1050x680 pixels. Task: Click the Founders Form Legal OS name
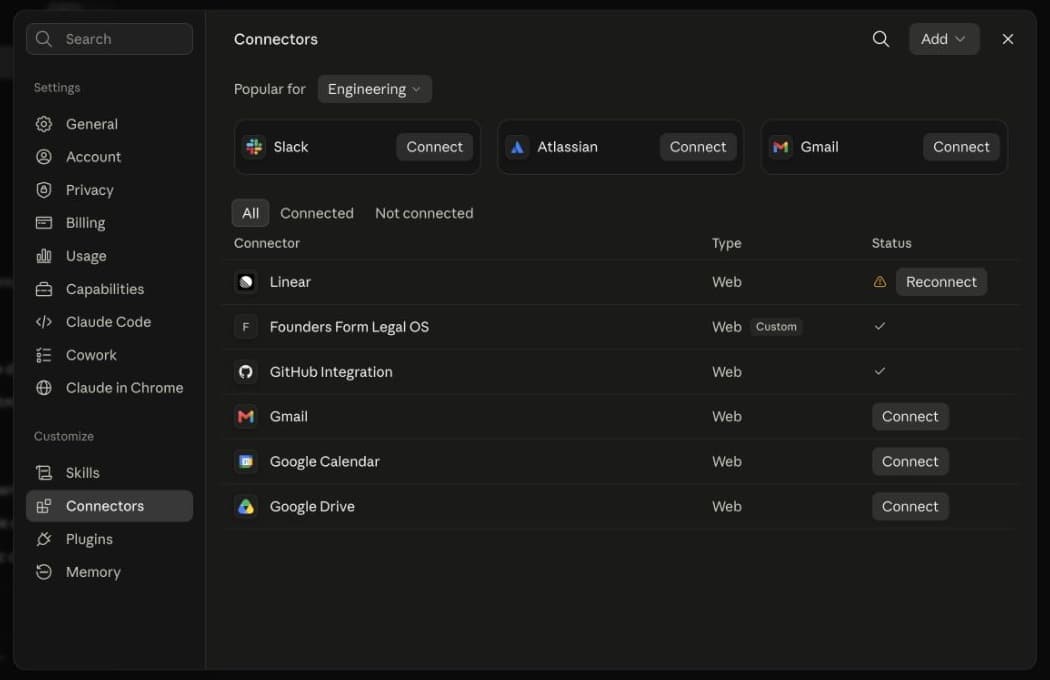pos(349,327)
